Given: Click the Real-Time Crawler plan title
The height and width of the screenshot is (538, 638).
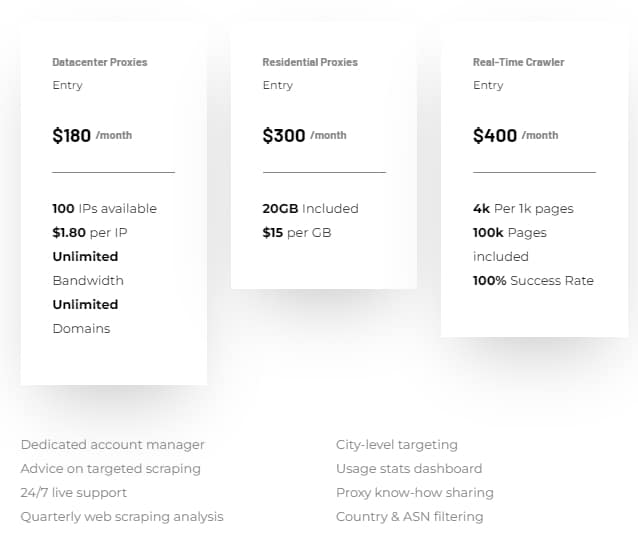Looking at the screenshot, I should 518,62.
